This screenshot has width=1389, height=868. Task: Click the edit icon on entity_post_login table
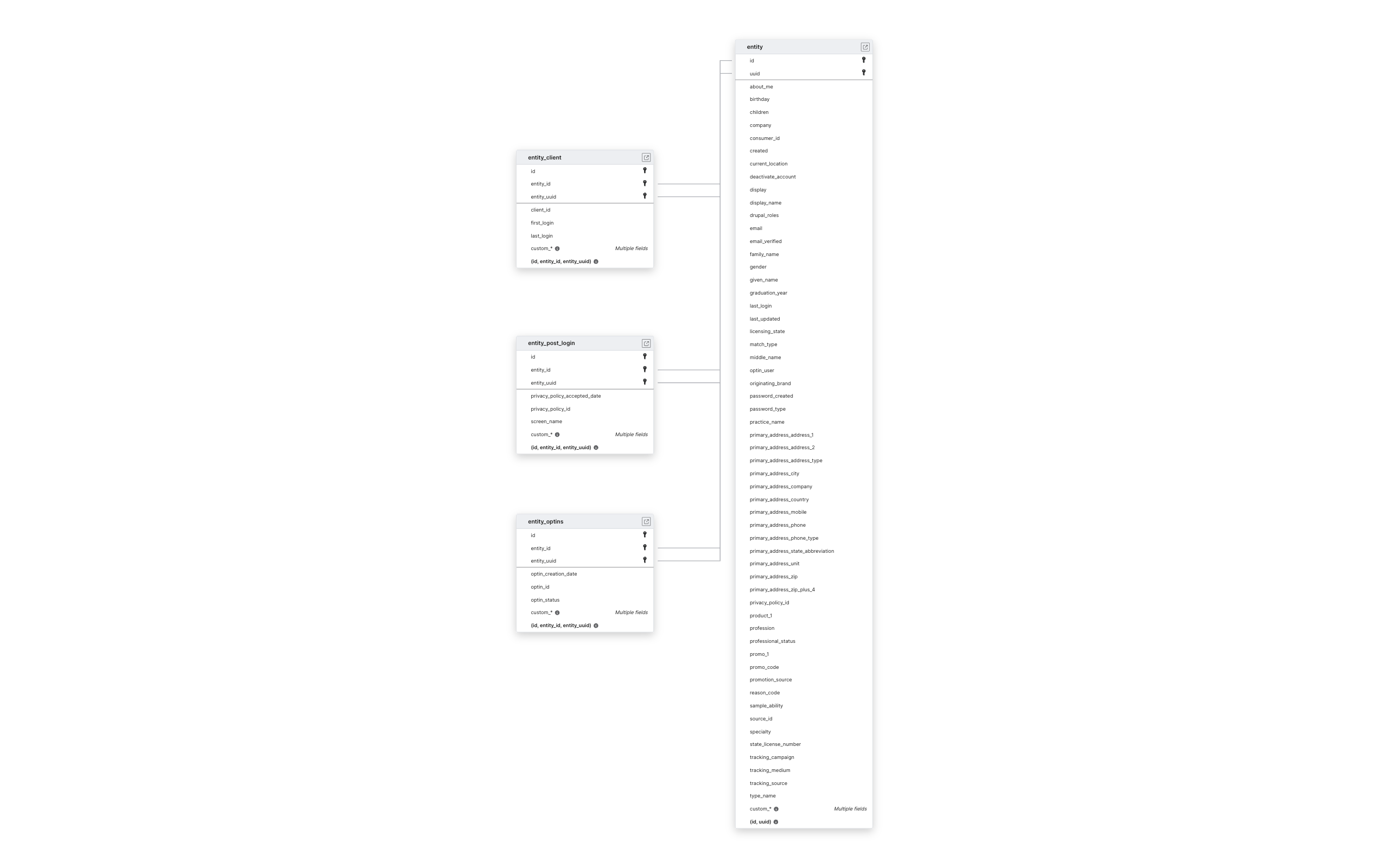(646, 343)
